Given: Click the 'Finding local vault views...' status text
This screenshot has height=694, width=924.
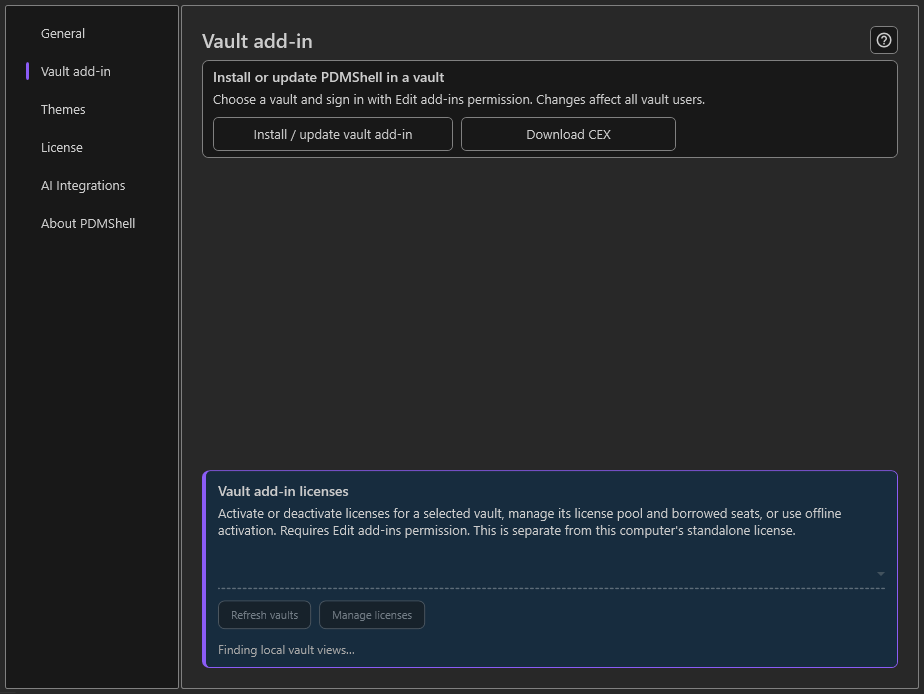Looking at the screenshot, I should point(286,650).
